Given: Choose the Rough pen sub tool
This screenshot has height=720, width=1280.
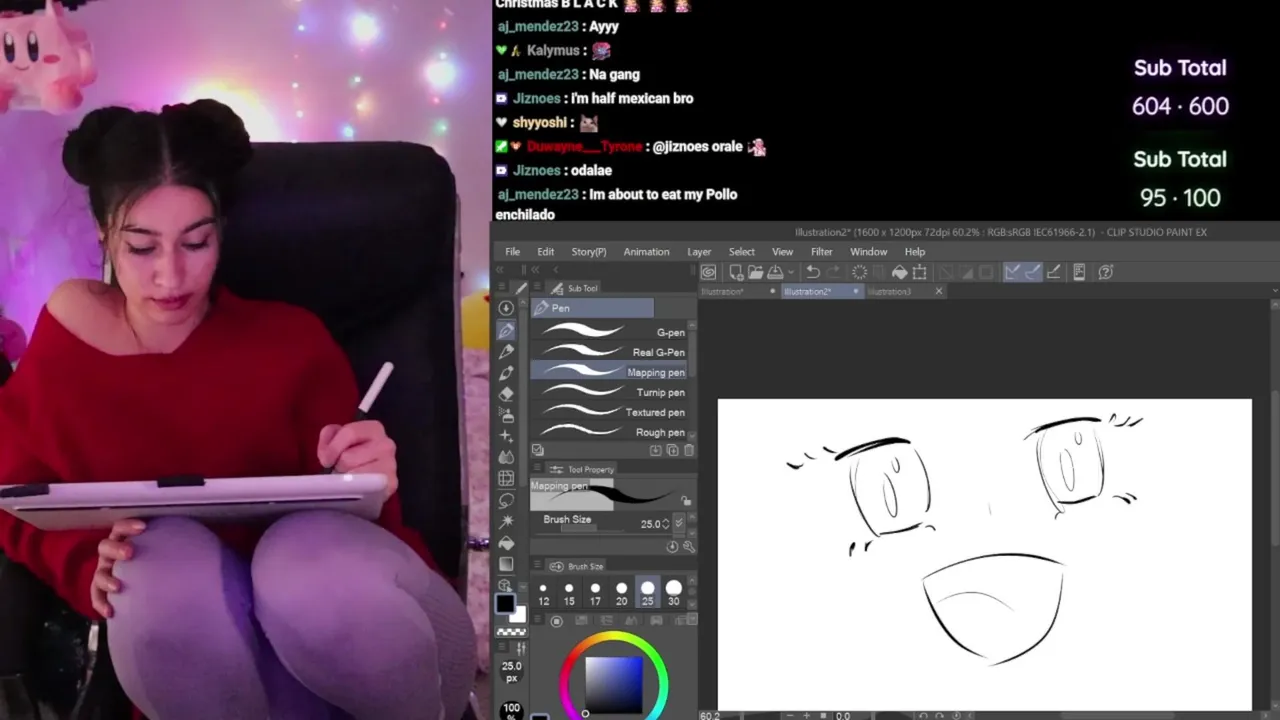Looking at the screenshot, I should tap(610, 432).
